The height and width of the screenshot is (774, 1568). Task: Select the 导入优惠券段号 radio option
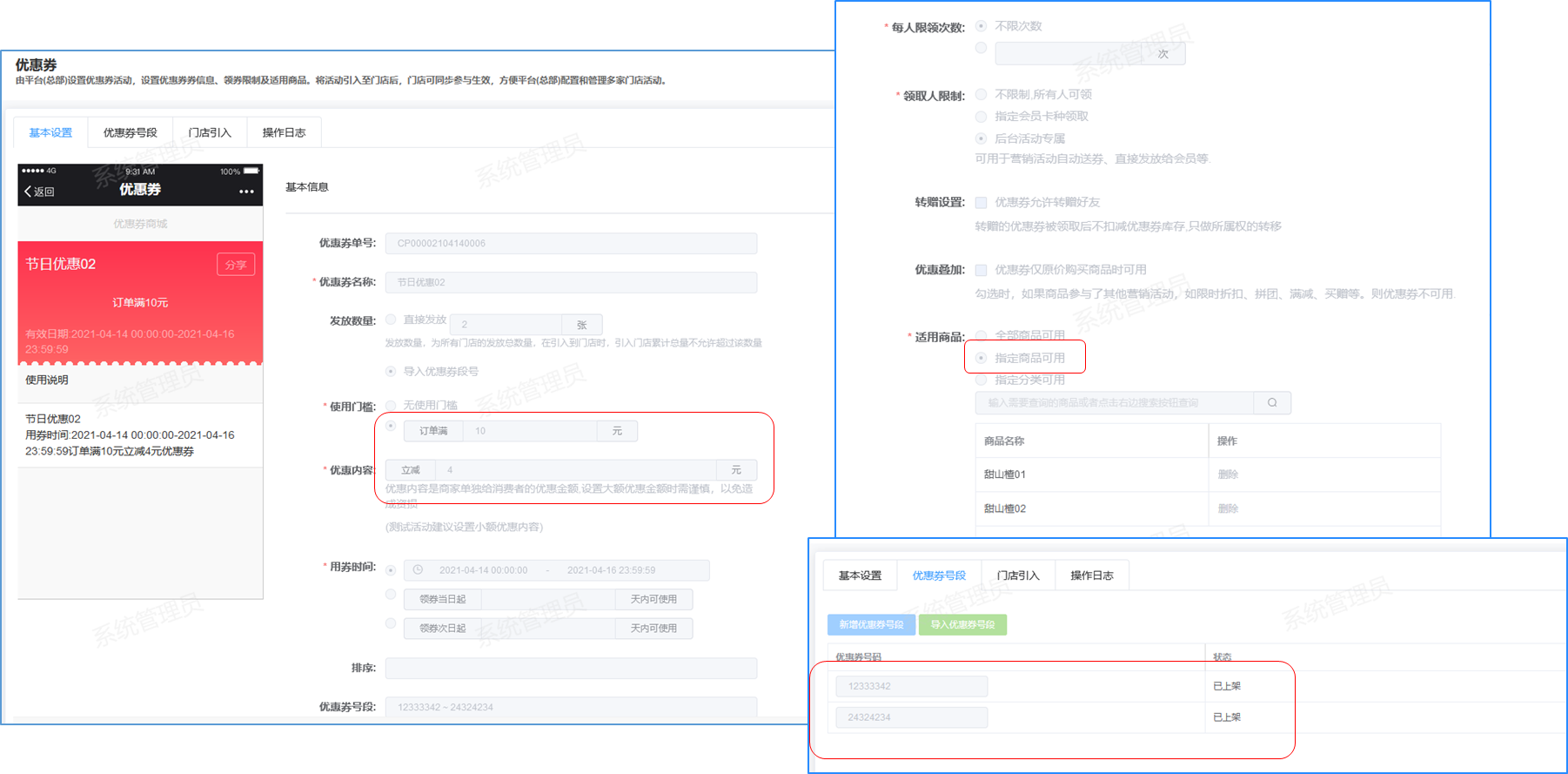(391, 372)
